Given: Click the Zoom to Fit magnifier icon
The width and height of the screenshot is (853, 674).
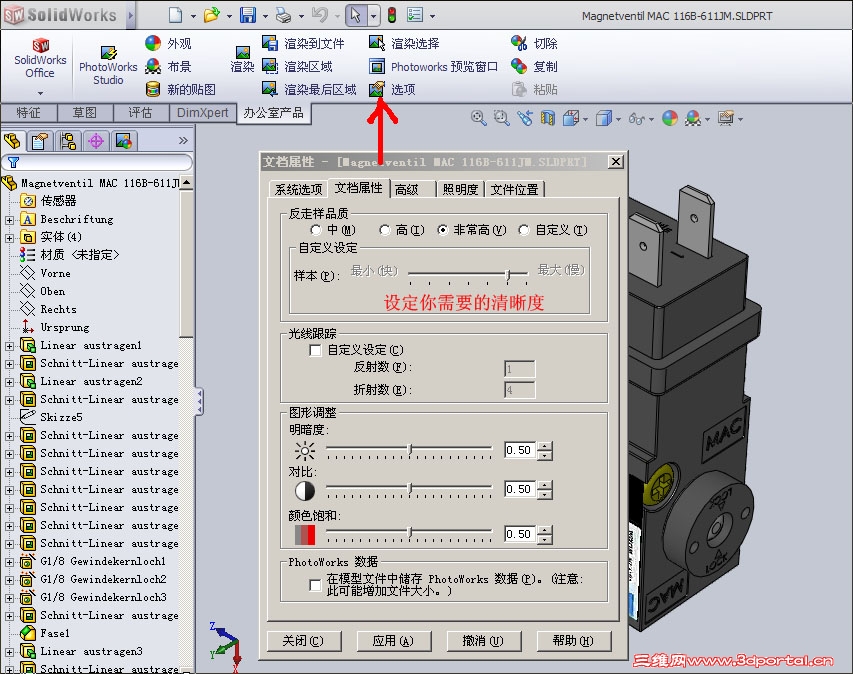Looking at the screenshot, I should pos(478,118).
